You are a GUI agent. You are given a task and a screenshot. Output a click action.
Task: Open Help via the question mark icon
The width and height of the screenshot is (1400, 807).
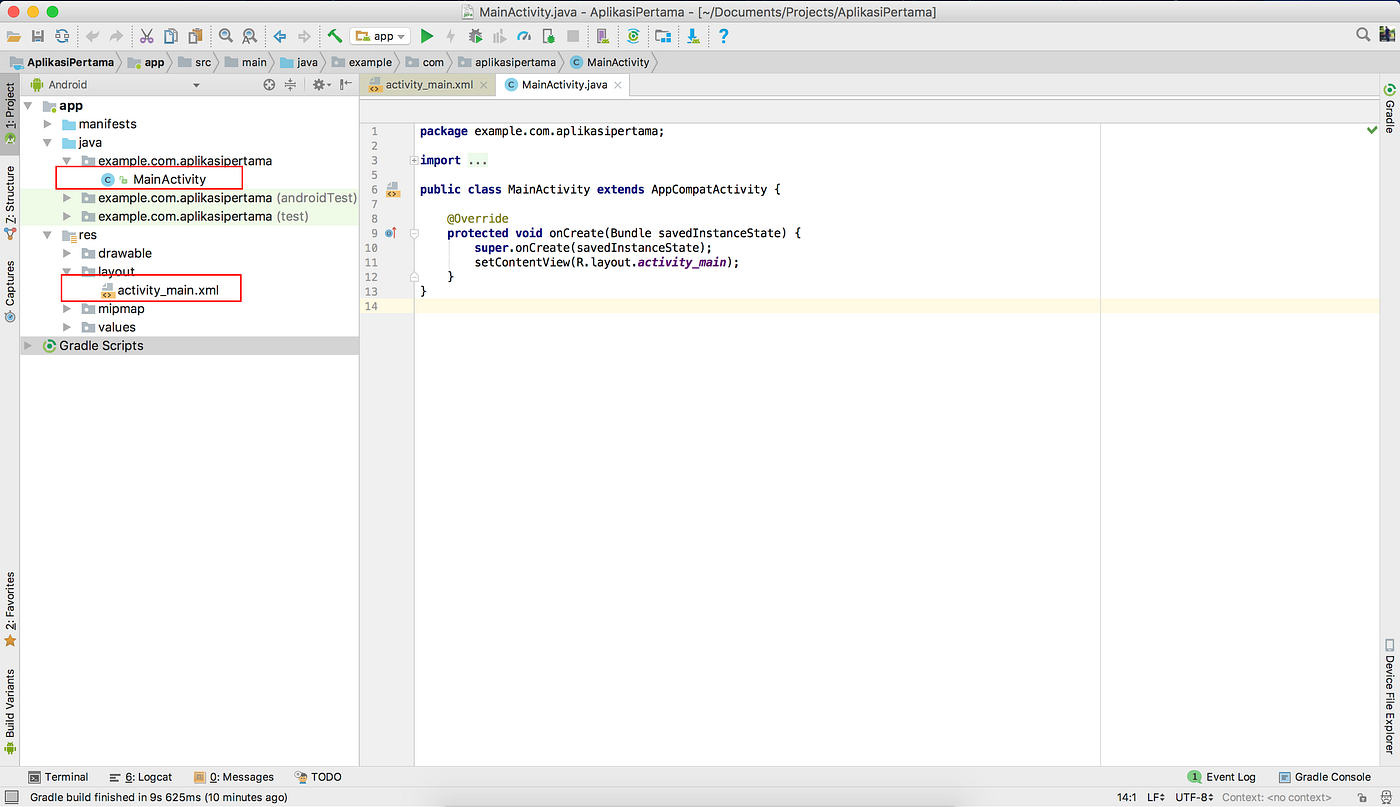(x=722, y=35)
